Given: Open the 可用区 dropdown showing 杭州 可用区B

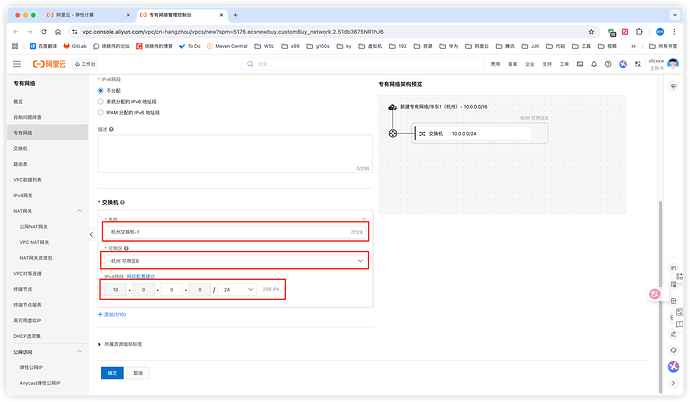Looking at the screenshot, I should click(235, 261).
